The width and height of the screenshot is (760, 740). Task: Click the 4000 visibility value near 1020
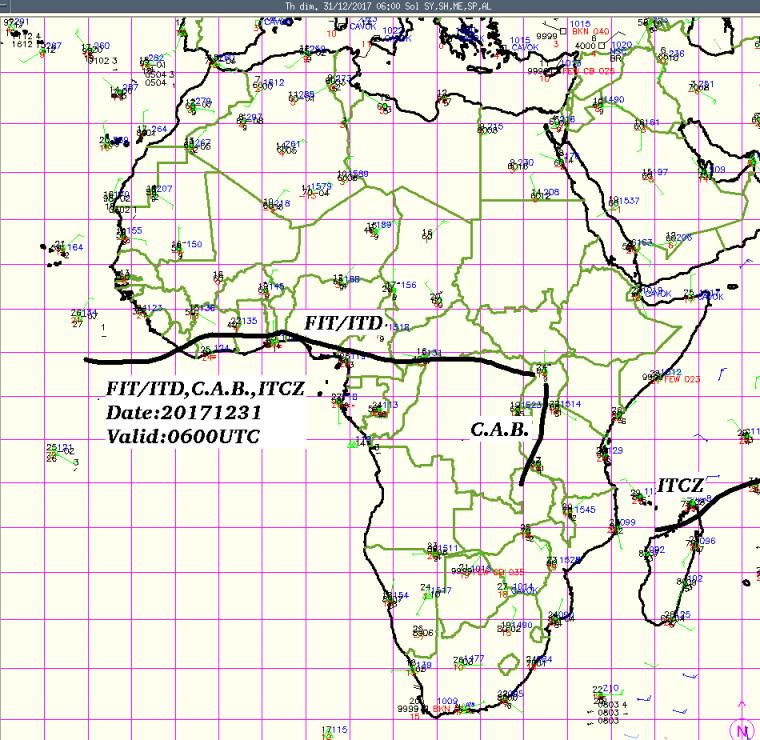pos(586,46)
